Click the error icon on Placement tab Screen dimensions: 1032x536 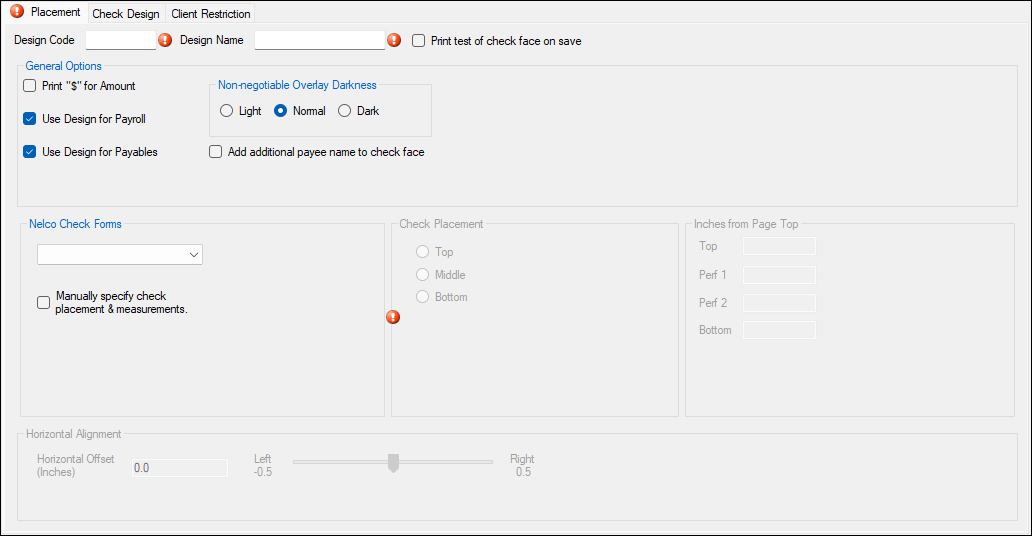pos(17,13)
